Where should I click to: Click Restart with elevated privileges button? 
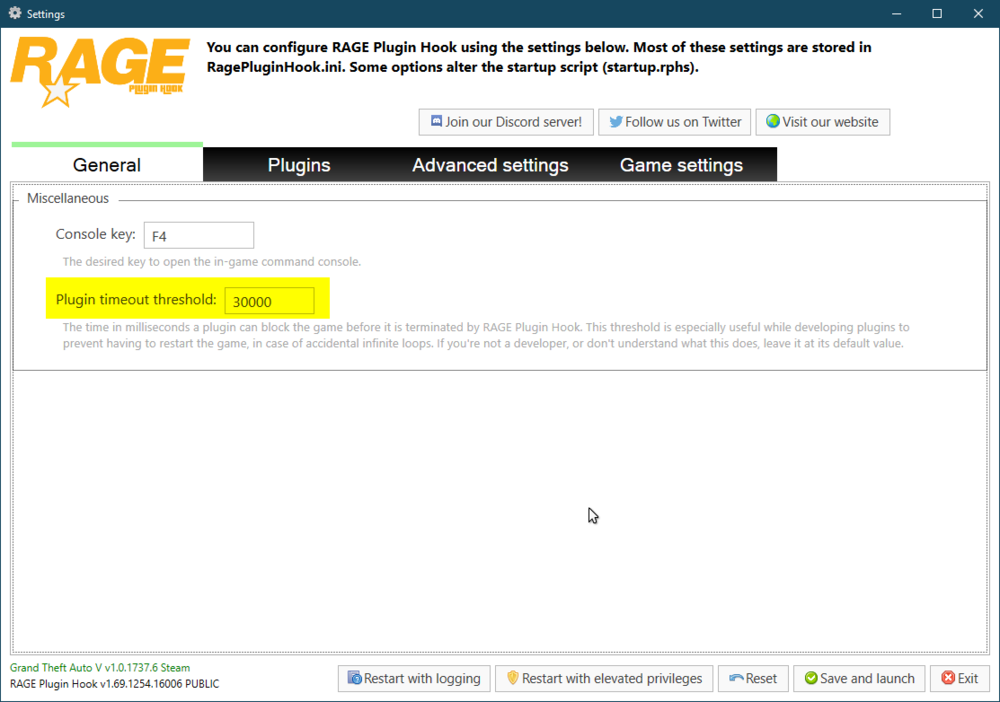pos(604,678)
